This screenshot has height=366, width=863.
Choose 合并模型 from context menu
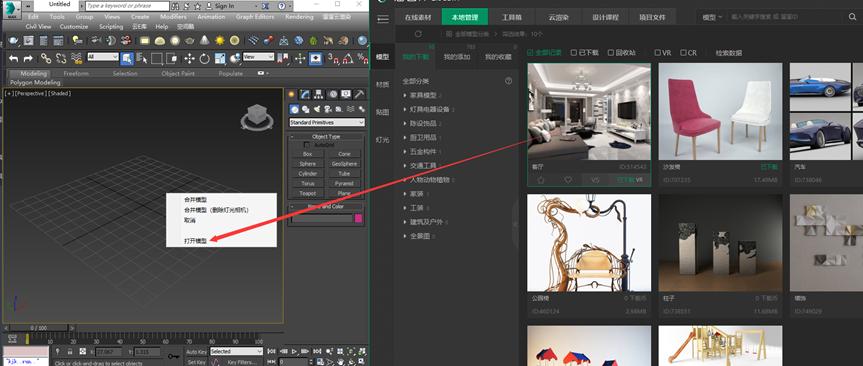195,200
